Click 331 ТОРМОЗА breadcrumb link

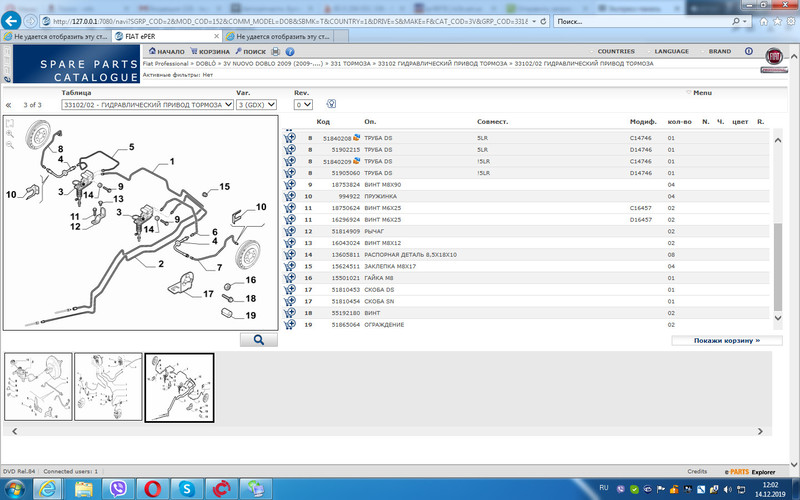(x=351, y=63)
